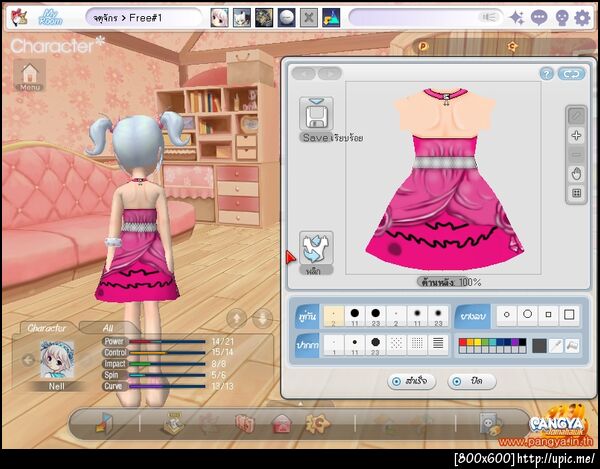Select the size 23 soft brush
The height and width of the screenshot is (469, 600).
[x=438, y=316]
